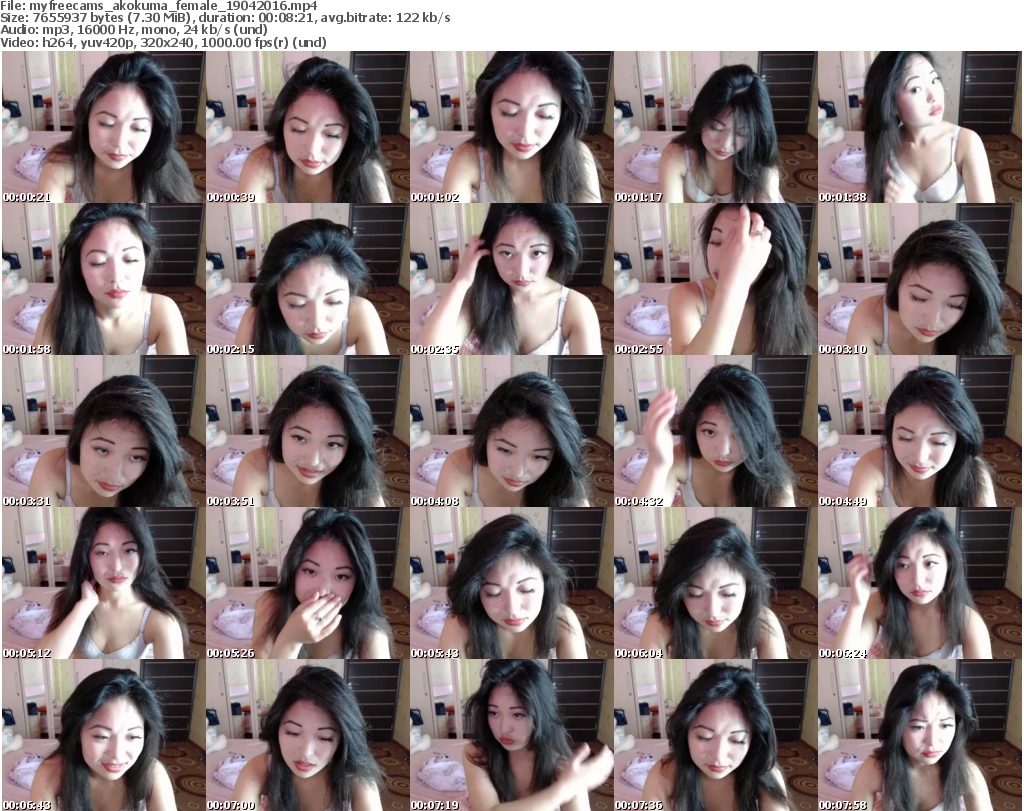The image size is (1024, 811).
Task: Click the thumbnail timestamped 00:00:21
Action: pos(103,127)
